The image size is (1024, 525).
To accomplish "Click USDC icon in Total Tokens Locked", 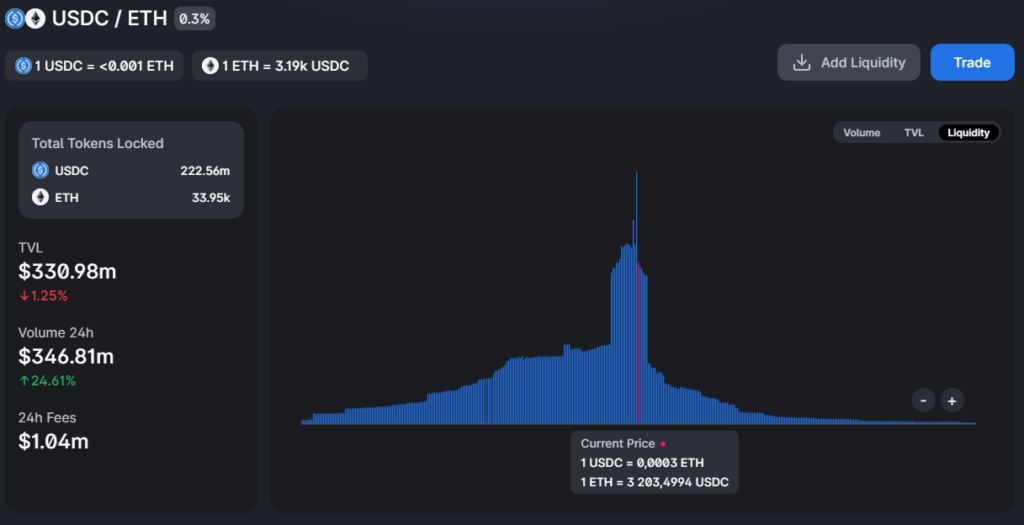I will [x=40, y=171].
